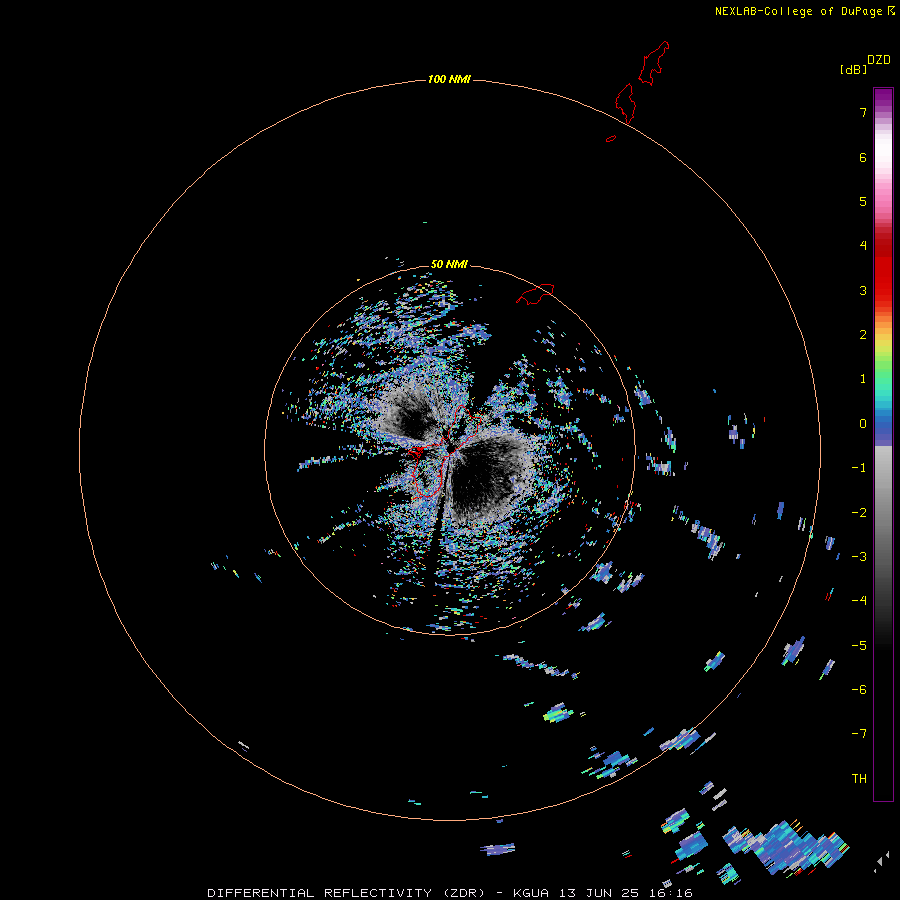
Task: Click the northernmost red island outline
Action: (654, 63)
